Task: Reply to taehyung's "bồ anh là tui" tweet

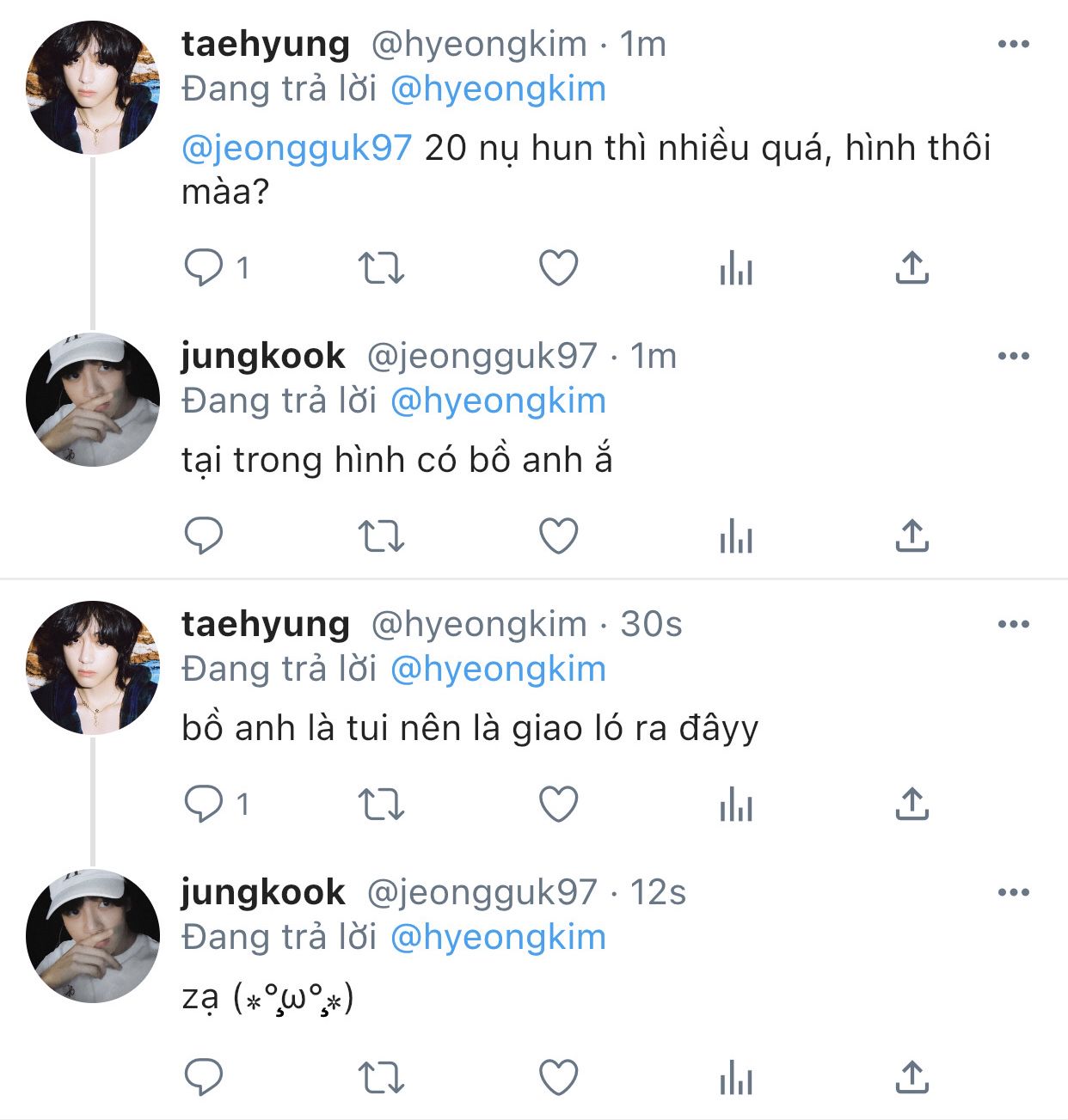Action: click(x=204, y=805)
